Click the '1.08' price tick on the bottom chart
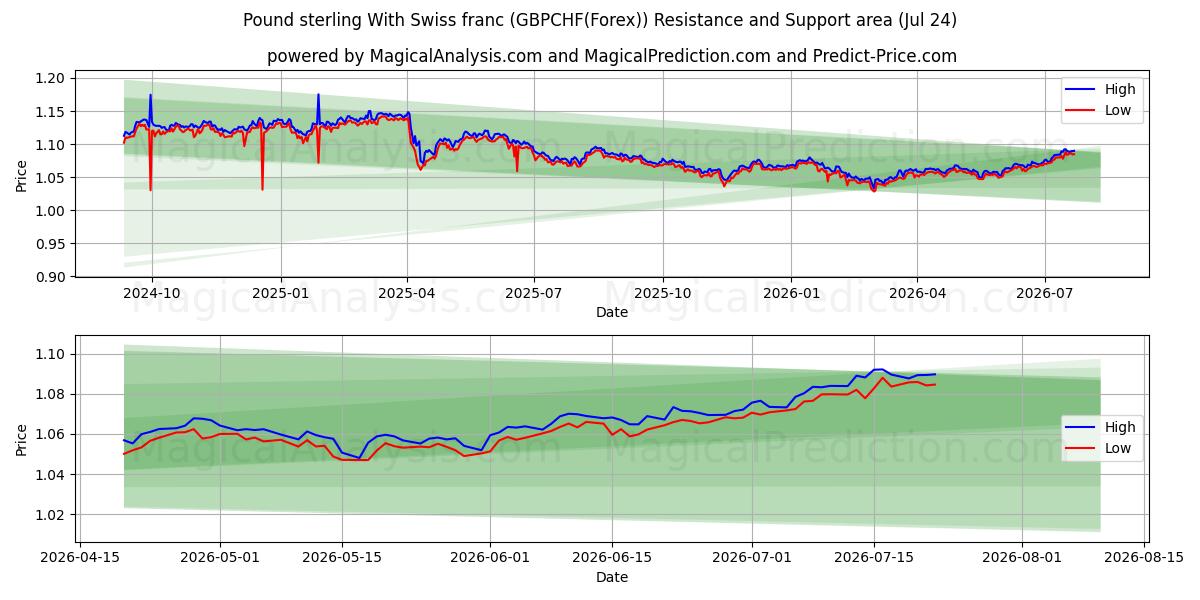 (52, 394)
